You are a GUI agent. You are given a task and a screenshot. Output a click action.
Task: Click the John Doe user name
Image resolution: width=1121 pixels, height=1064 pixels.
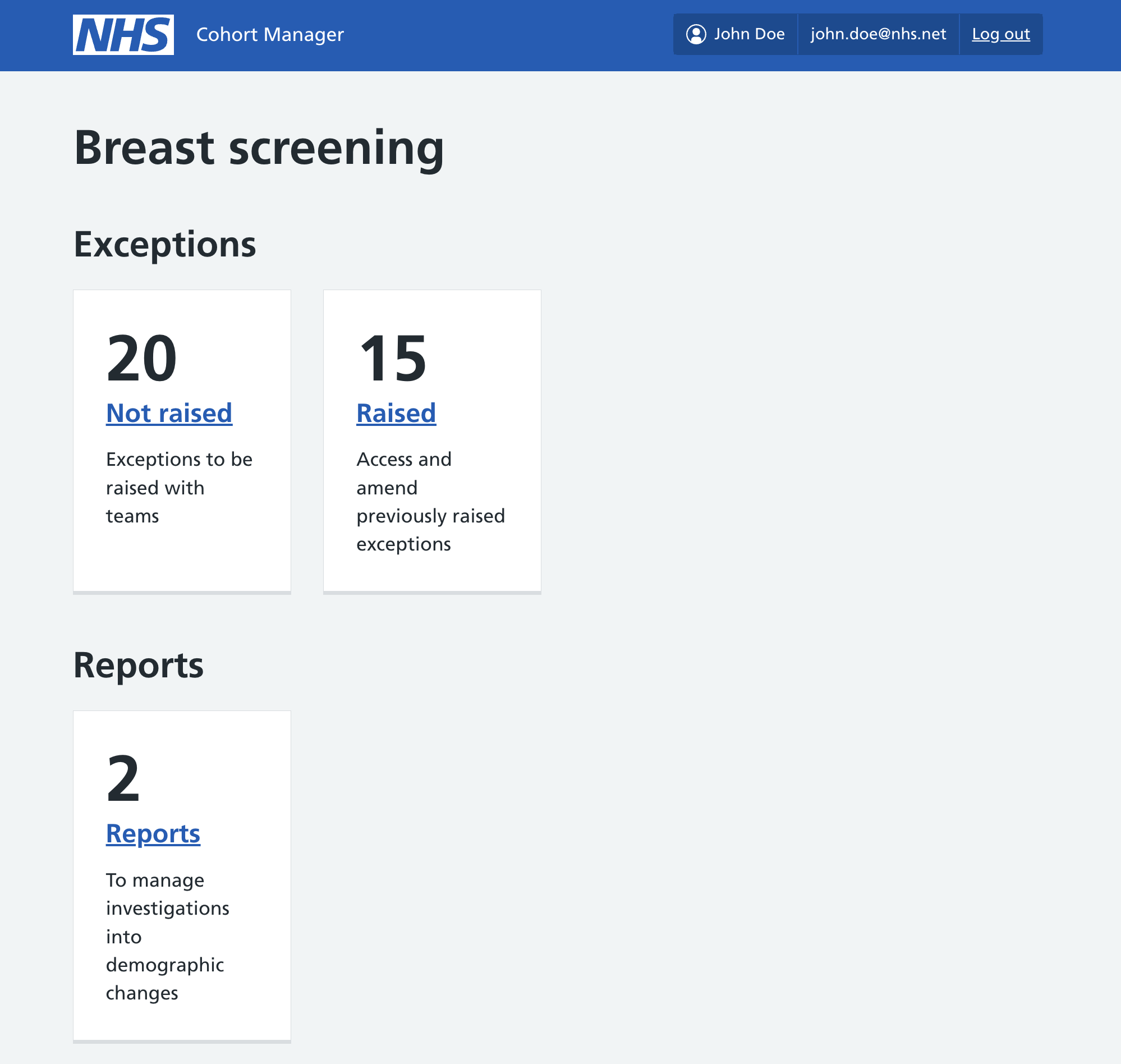click(750, 34)
